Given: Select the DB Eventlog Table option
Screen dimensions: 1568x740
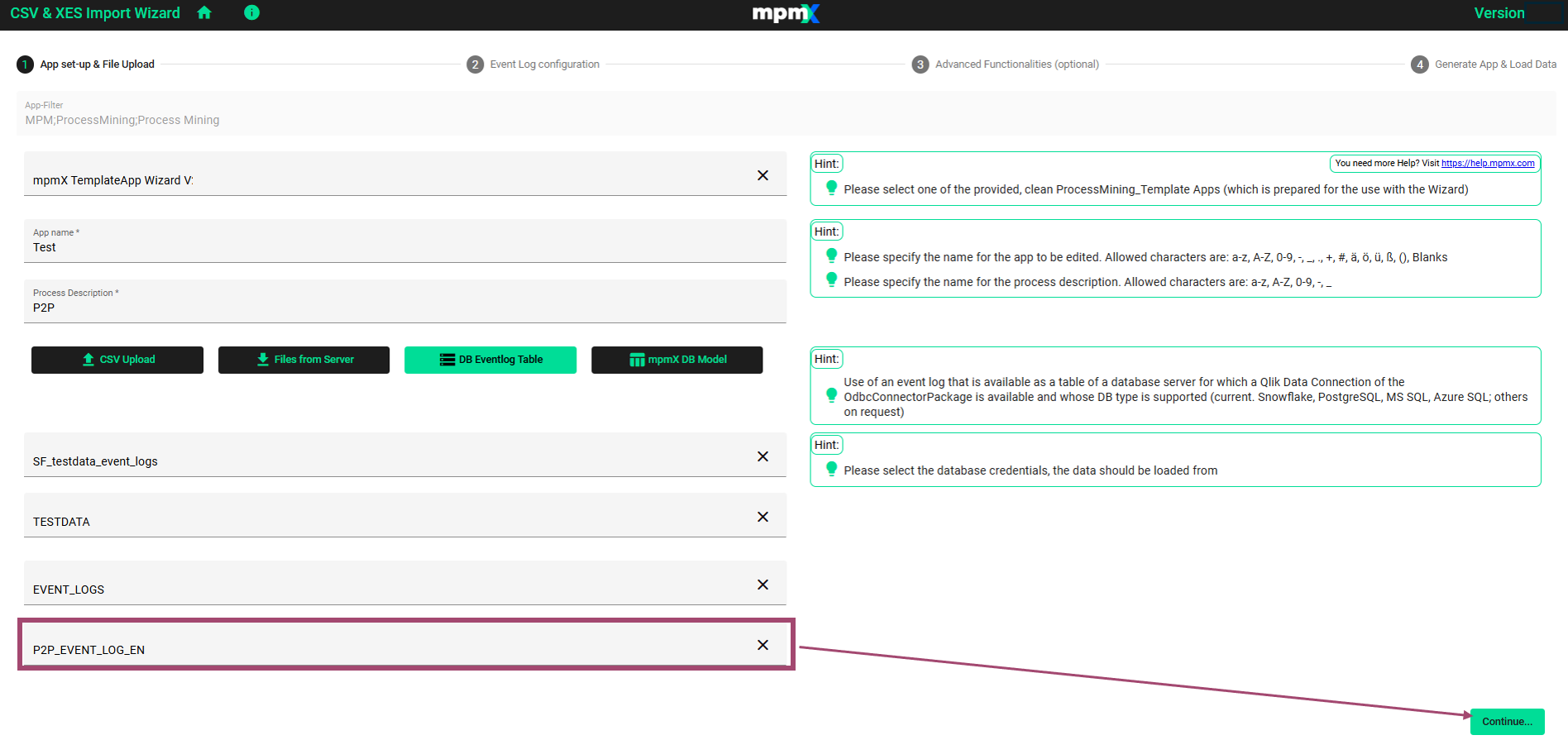Looking at the screenshot, I should [x=490, y=360].
